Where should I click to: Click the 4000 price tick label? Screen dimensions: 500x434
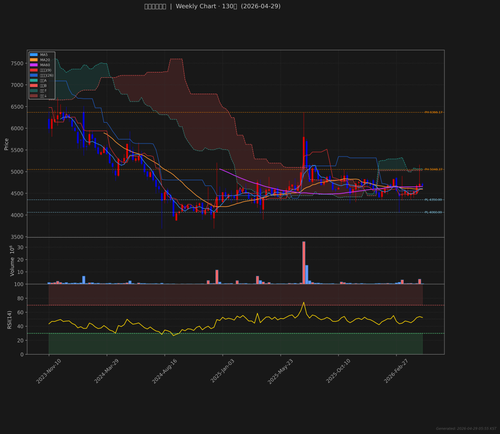click(x=17, y=215)
